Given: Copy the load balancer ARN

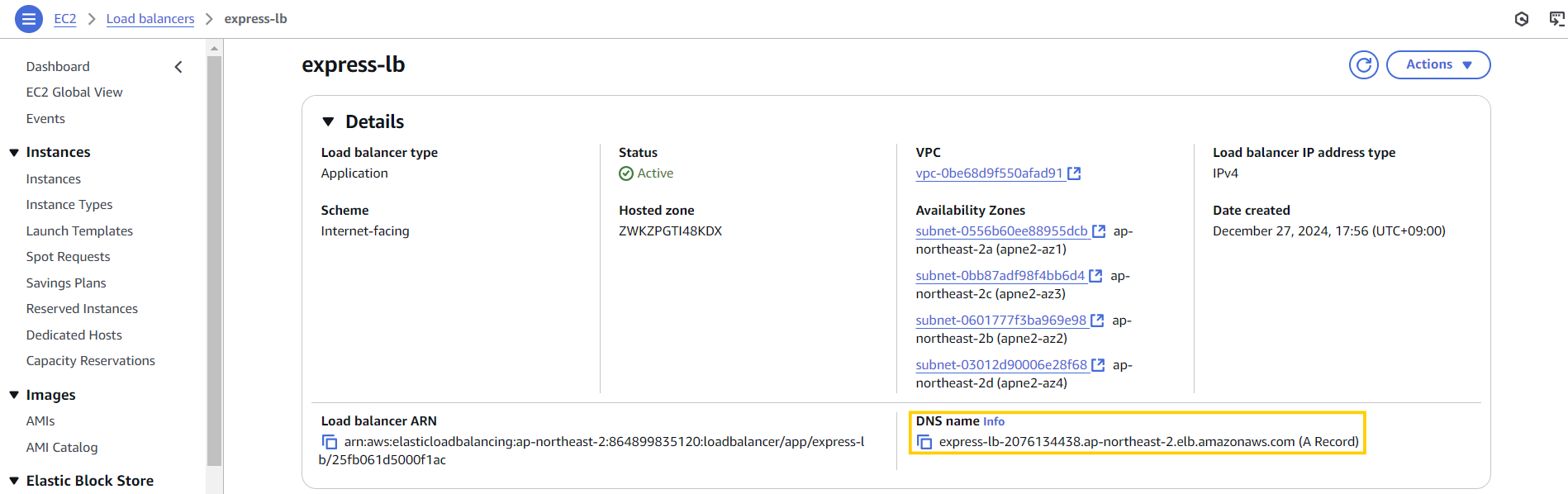Looking at the screenshot, I should coord(330,442).
